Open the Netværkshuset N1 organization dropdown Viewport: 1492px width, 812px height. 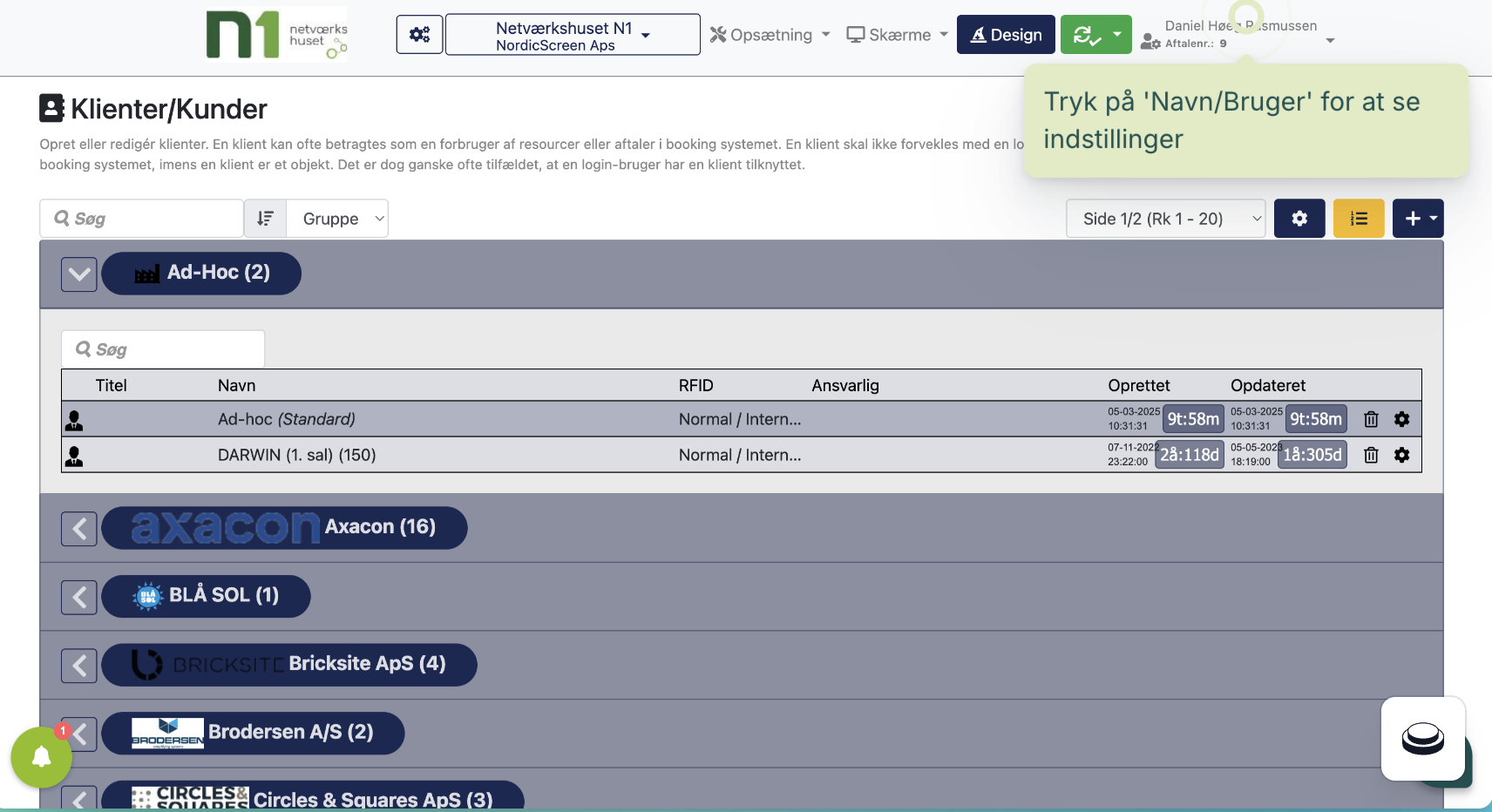[573, 34]
